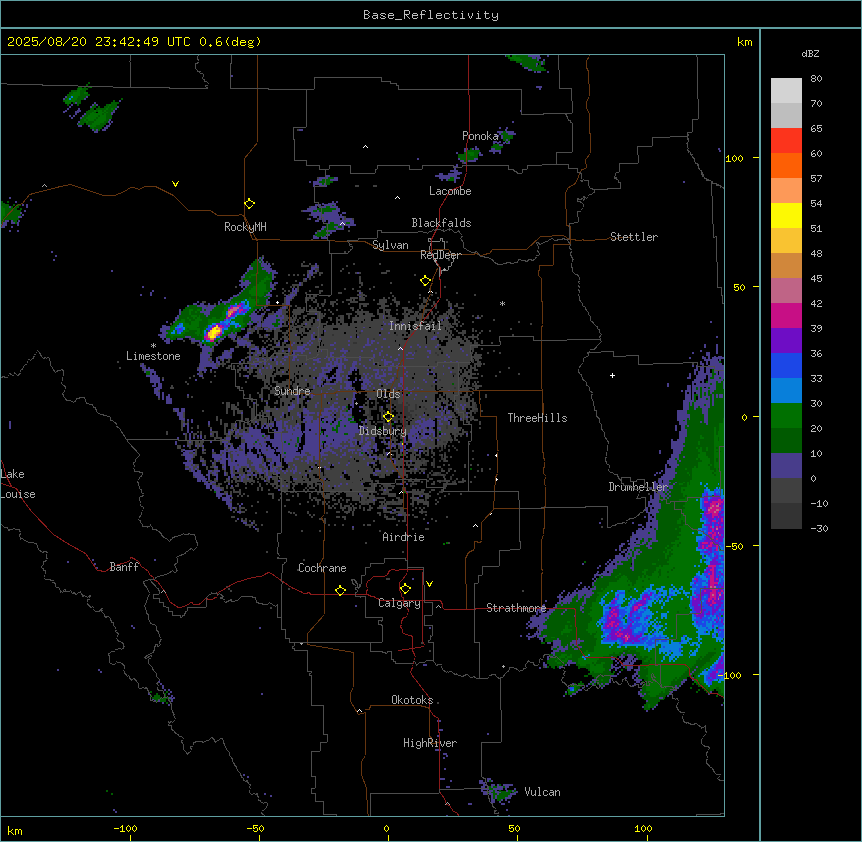Click the Olds town label
The width and height of the screenshot is (862, 842).
click(x=388, y=394)
